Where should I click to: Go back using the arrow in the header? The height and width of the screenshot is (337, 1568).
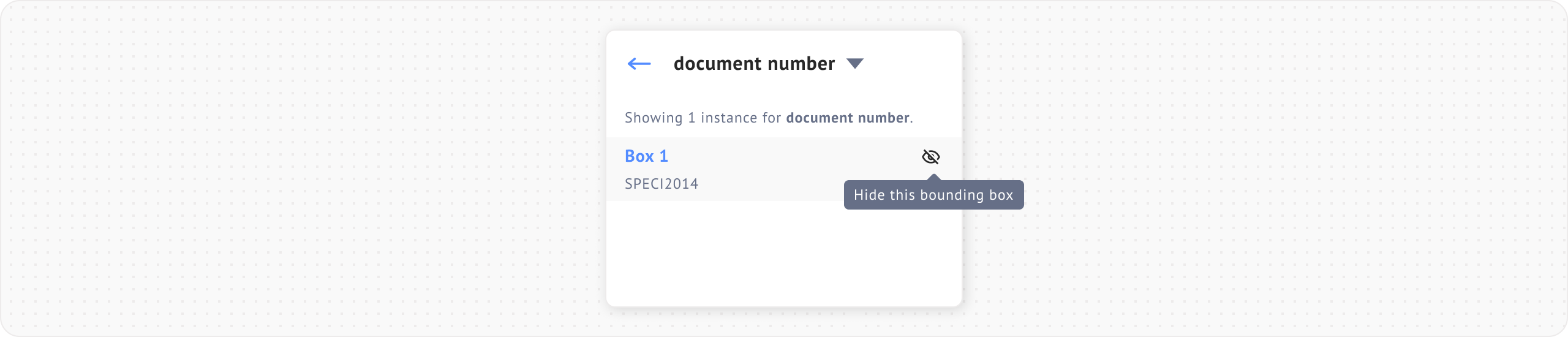(639, 64)
